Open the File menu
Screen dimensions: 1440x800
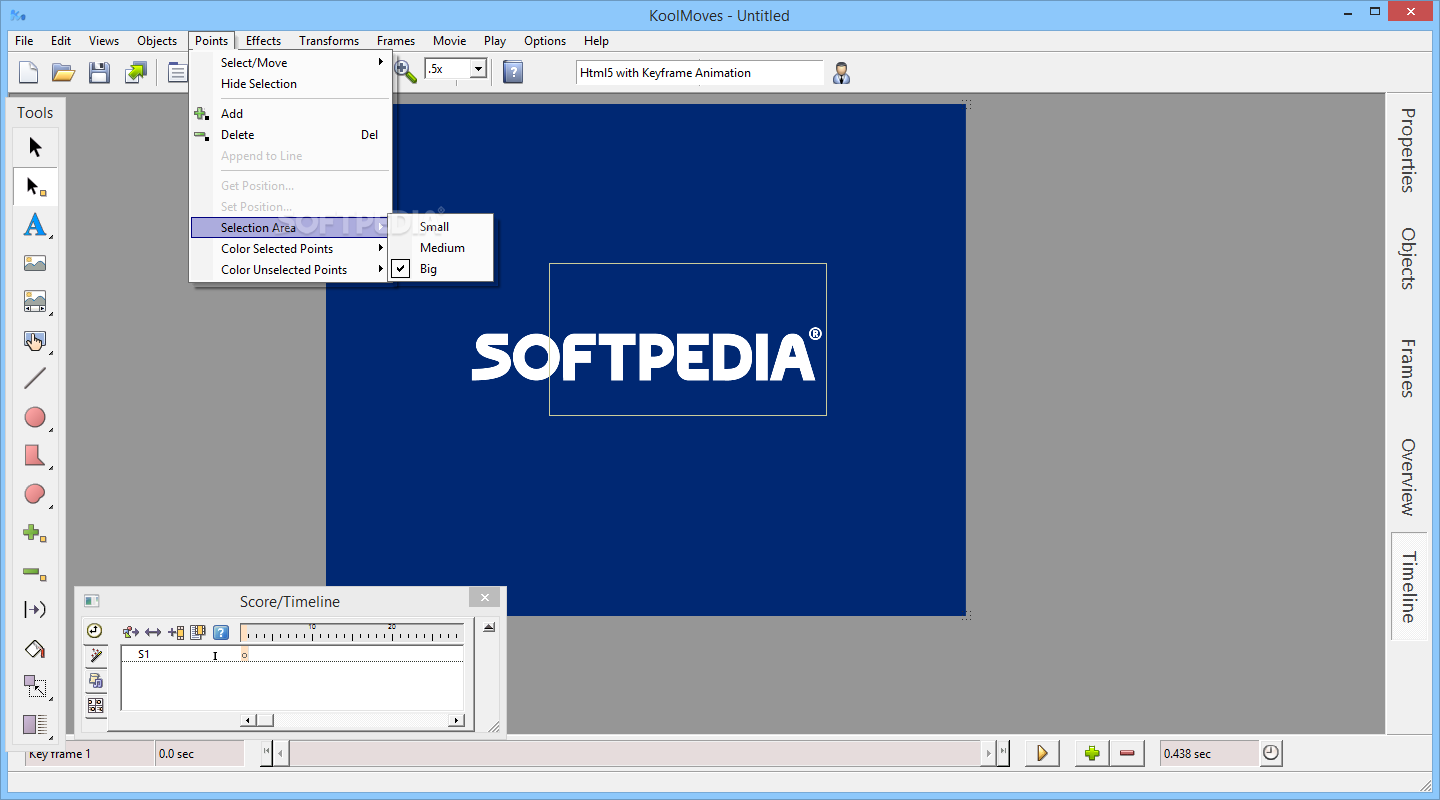tap(24, 41)
